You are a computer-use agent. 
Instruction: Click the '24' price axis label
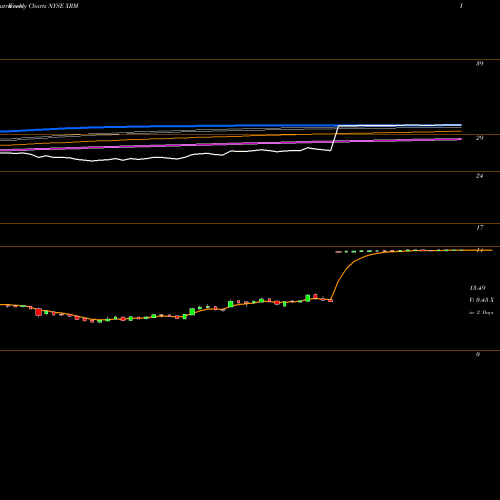point(479,176)
